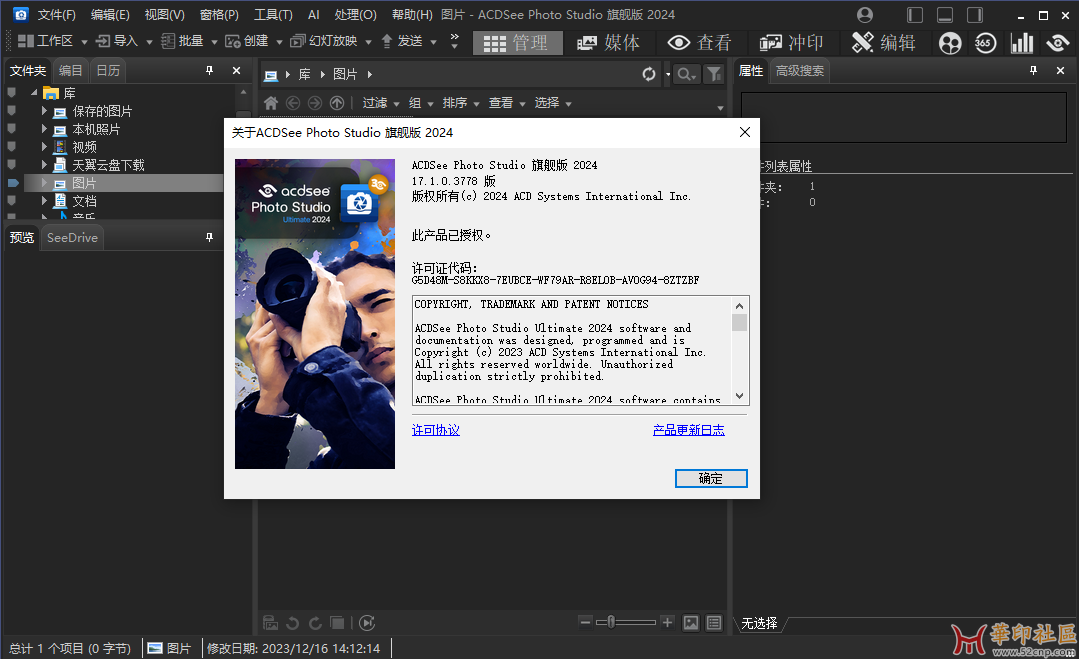
Task: Adjust the thumbnail size slider
Action: 611,623
